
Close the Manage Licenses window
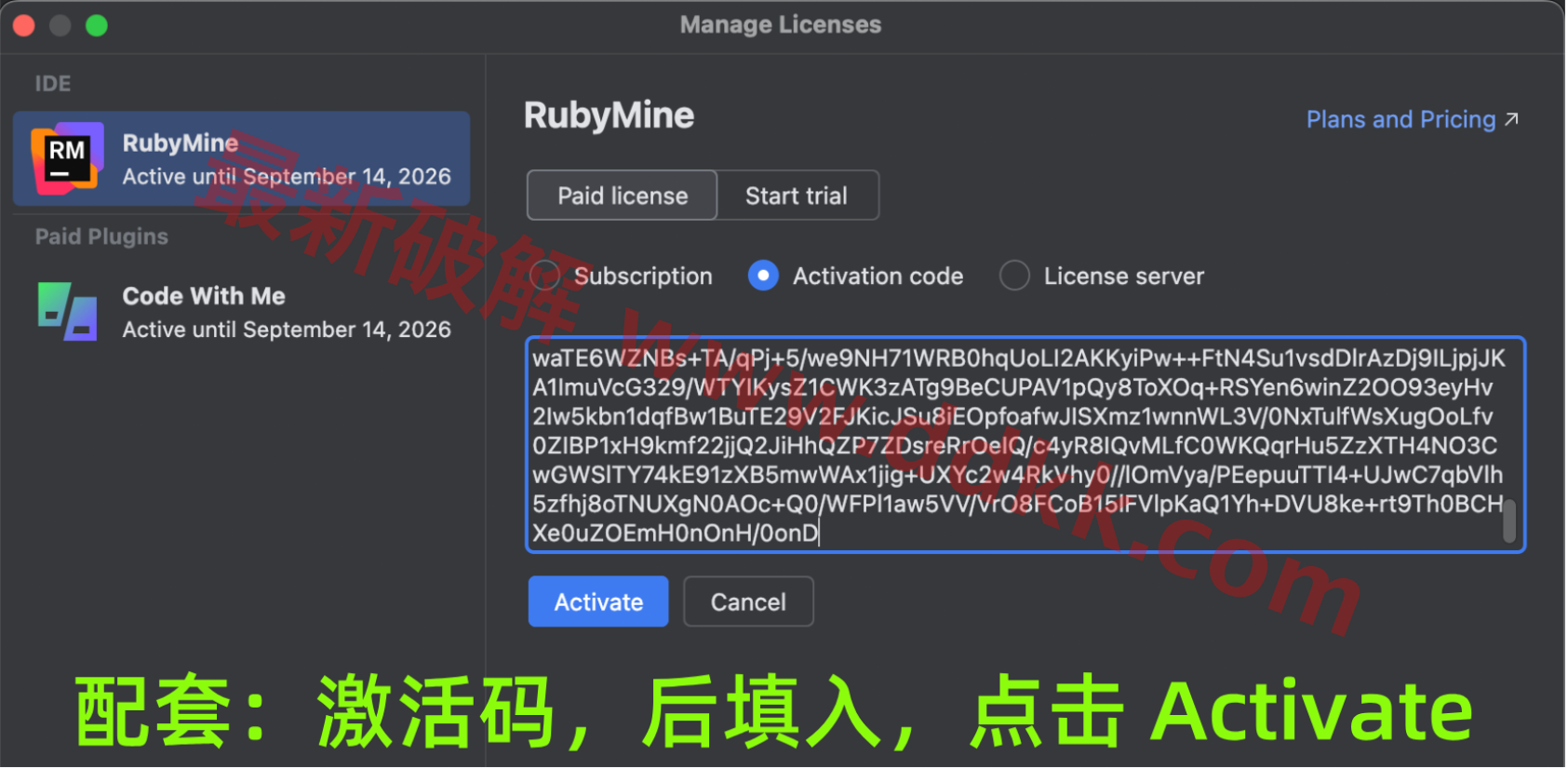[24, 25]
